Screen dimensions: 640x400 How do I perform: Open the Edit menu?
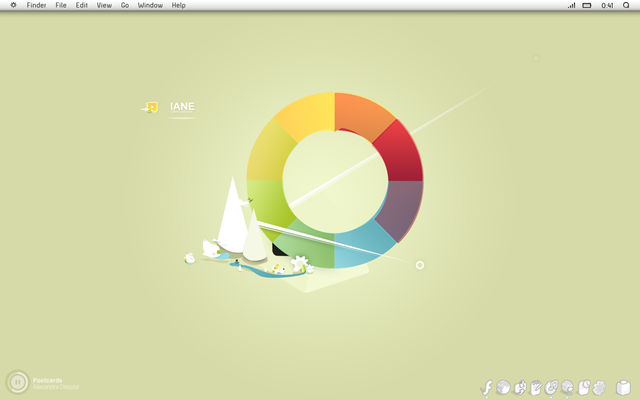82,5
